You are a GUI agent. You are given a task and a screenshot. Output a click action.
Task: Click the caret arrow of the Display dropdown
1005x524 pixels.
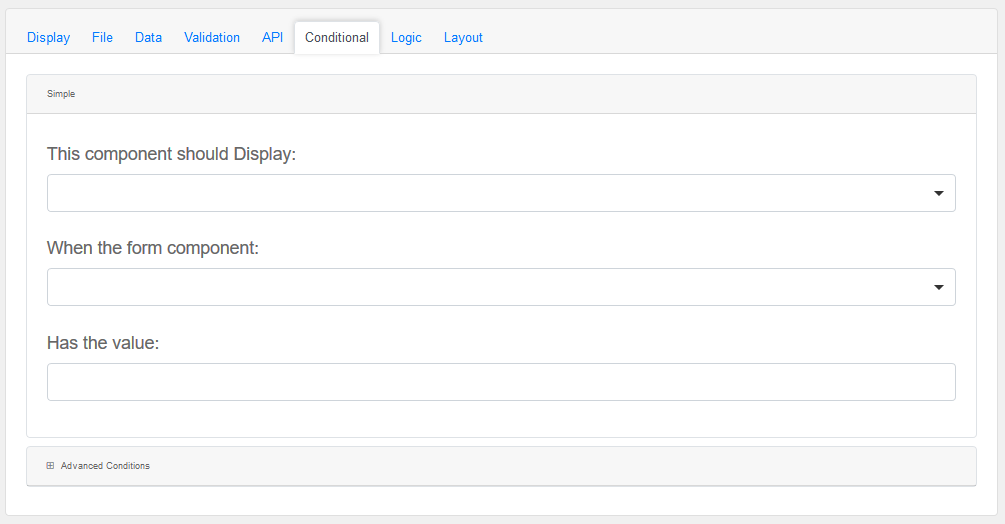pos(938,193)
